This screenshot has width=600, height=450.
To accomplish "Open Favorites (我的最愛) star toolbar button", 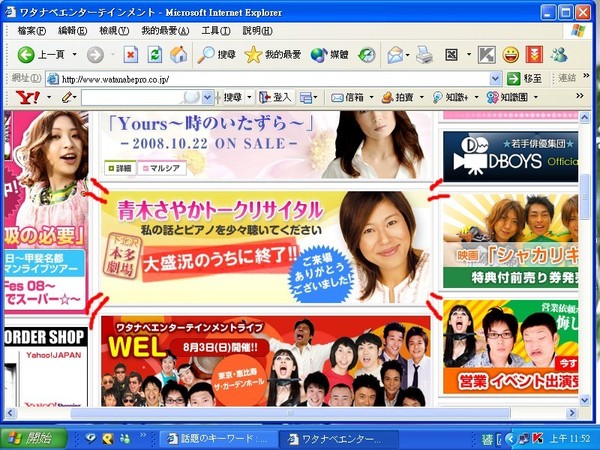I will [x=272, y=55].
